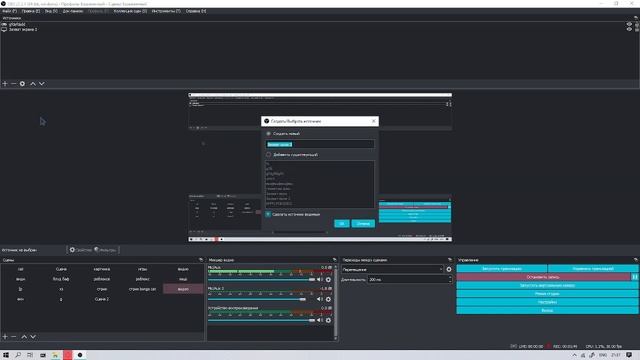Open the Инструменты menu
This screenshot has width=640, height=360.
pyautogui.click(x=166, y=11)
